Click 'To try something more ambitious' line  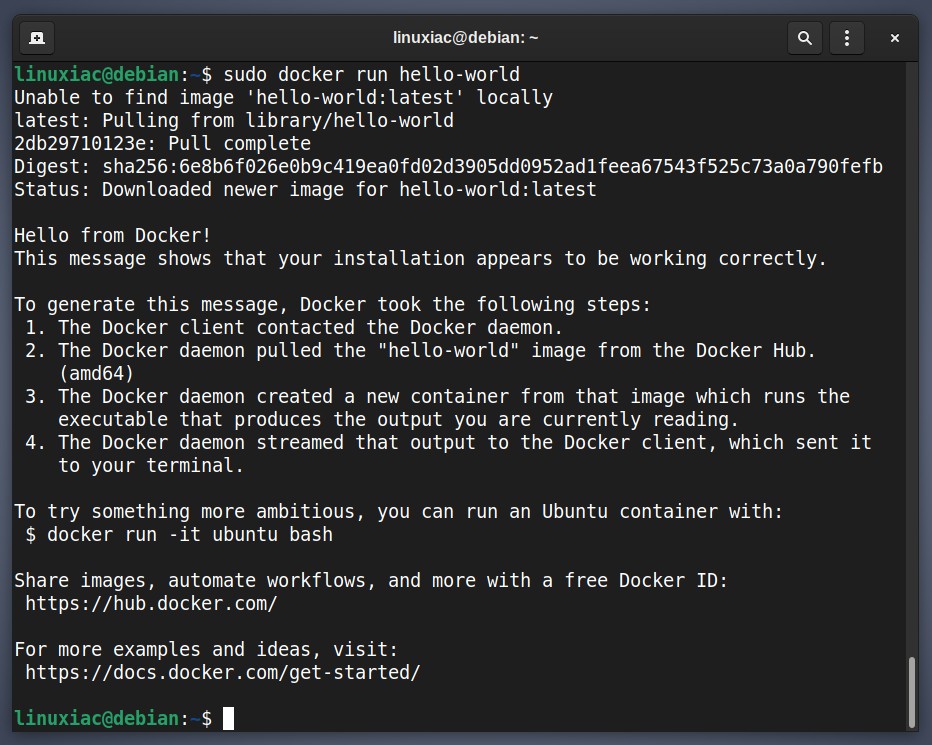click(x=398, y=511)
